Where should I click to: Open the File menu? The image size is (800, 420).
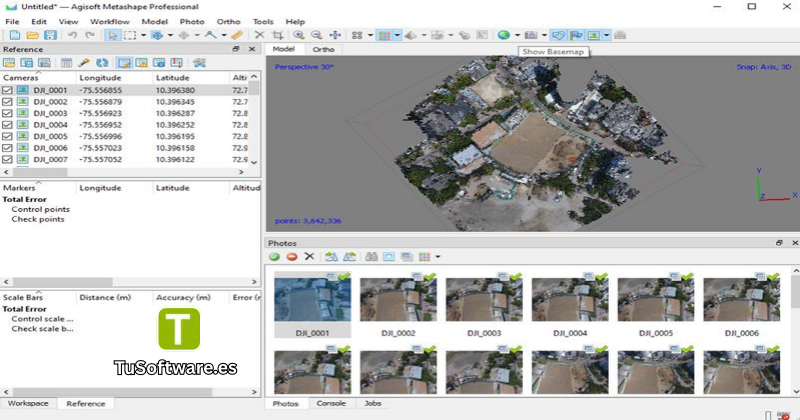(x=12, y=21)
